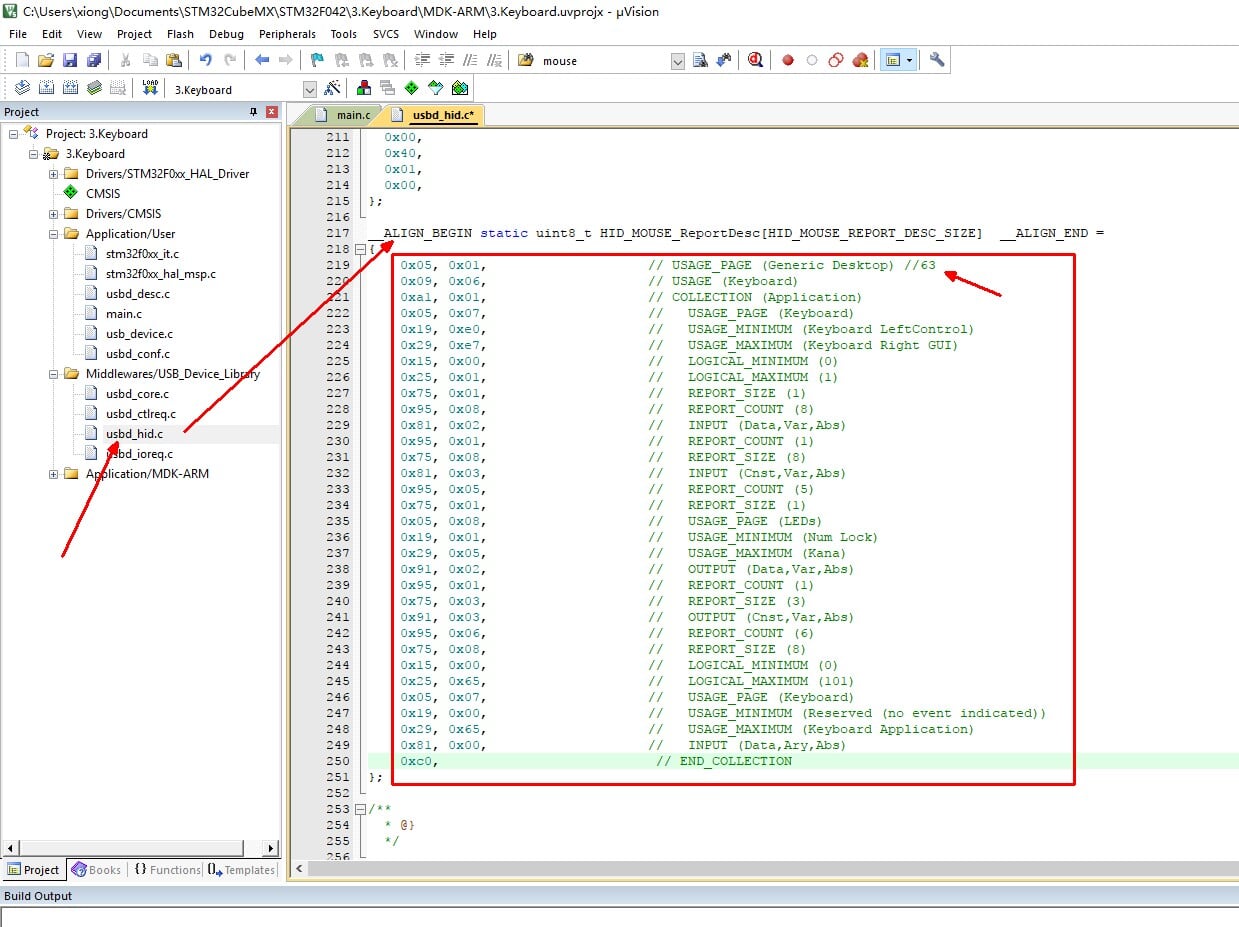1239x927 pixels.
Task: Open Options for Target magic wand icon
Action: pos(332,89)
